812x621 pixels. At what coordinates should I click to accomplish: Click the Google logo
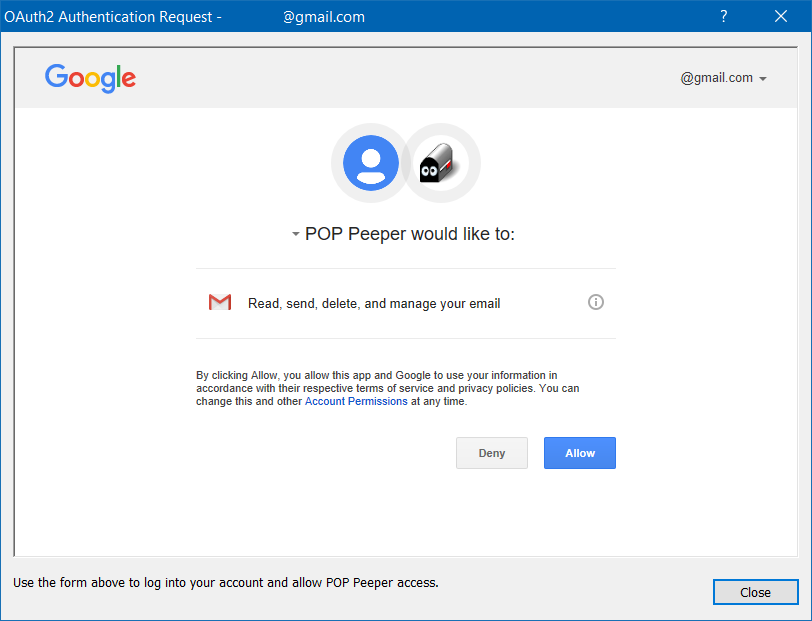tap(90, 78)
